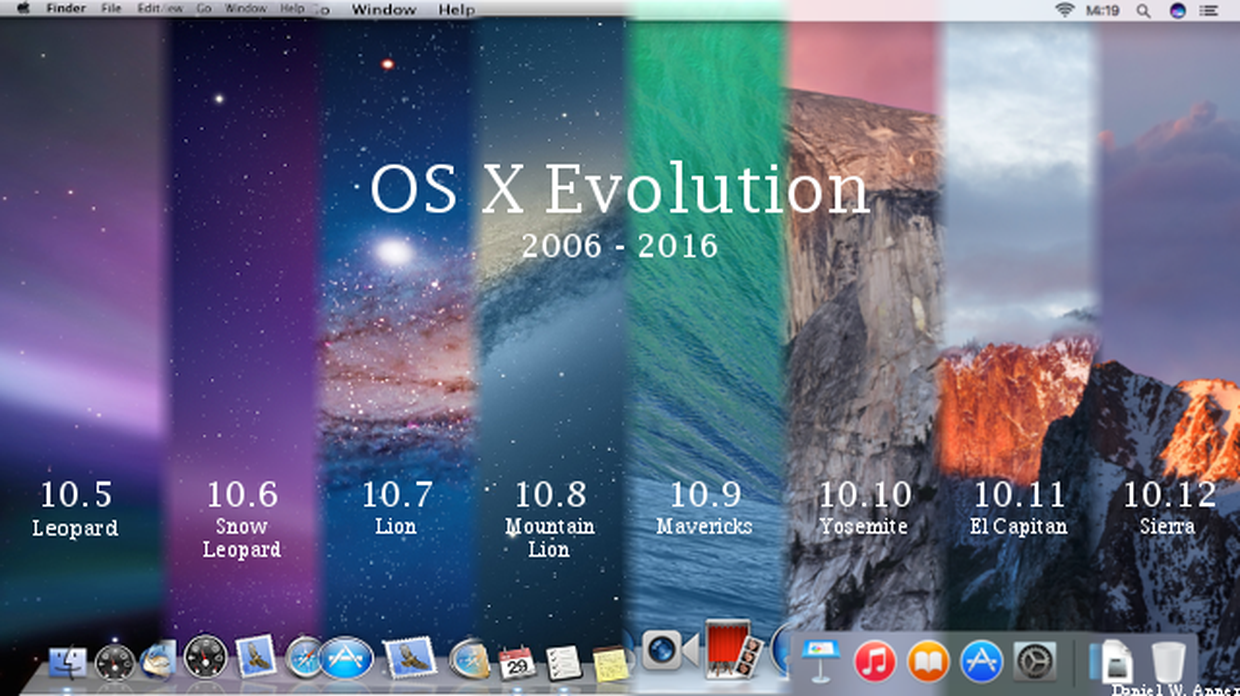Open the large bold Window menu
This screenshot has height=696, width=1240.
point(385,9)
